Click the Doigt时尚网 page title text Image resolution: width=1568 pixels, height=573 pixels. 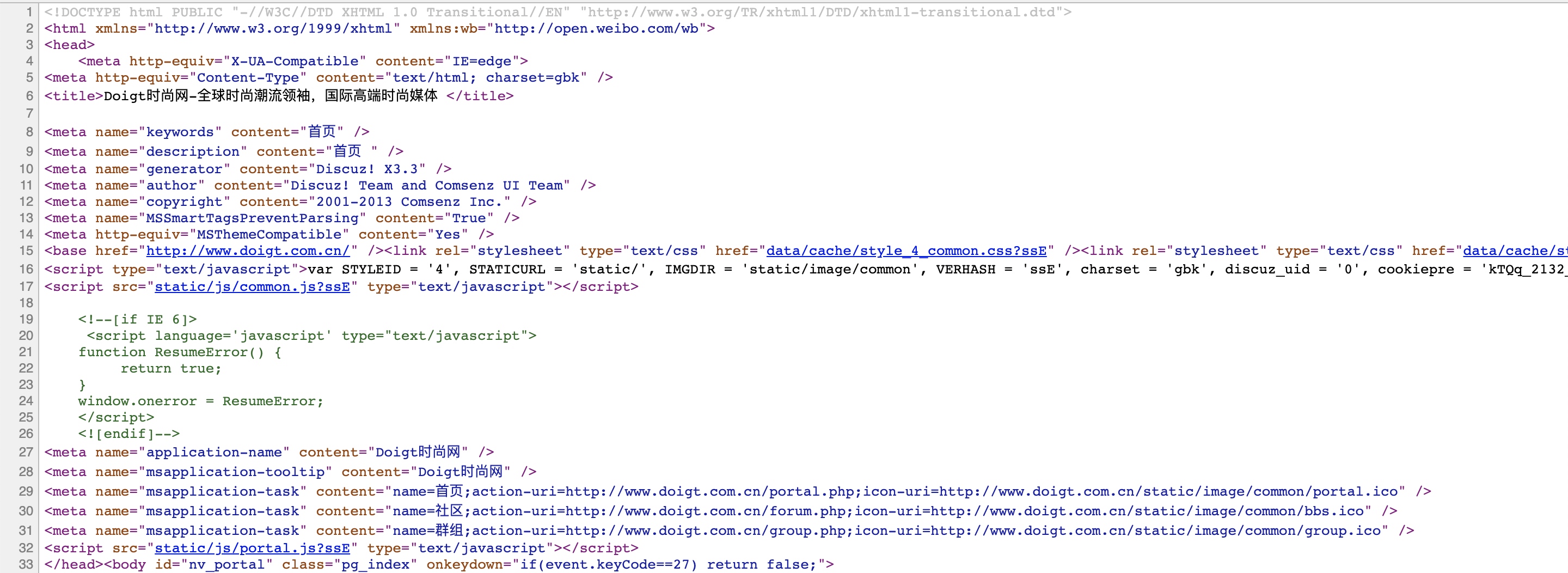click(270, 96)
